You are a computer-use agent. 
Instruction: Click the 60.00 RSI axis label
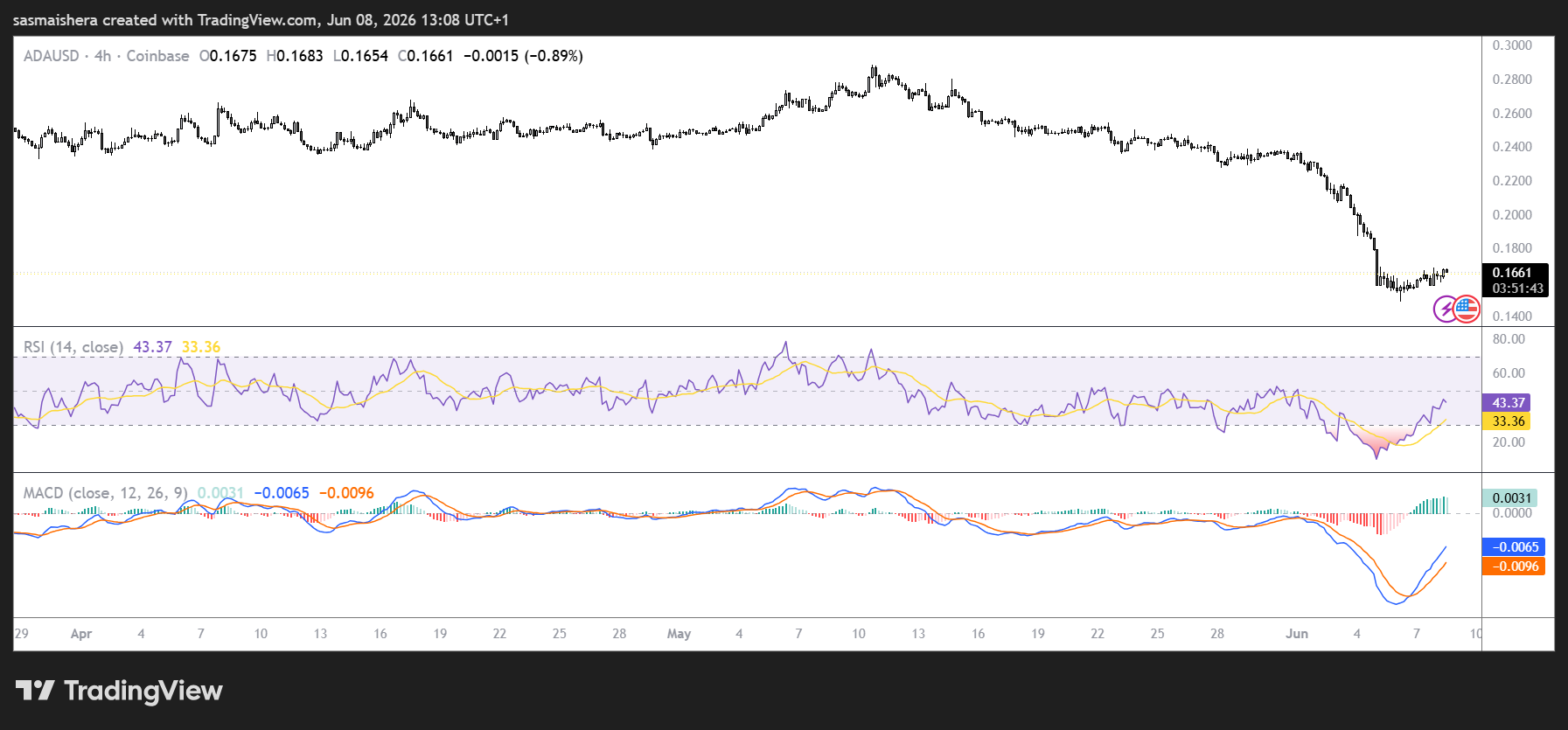(x=1509, y=373)
